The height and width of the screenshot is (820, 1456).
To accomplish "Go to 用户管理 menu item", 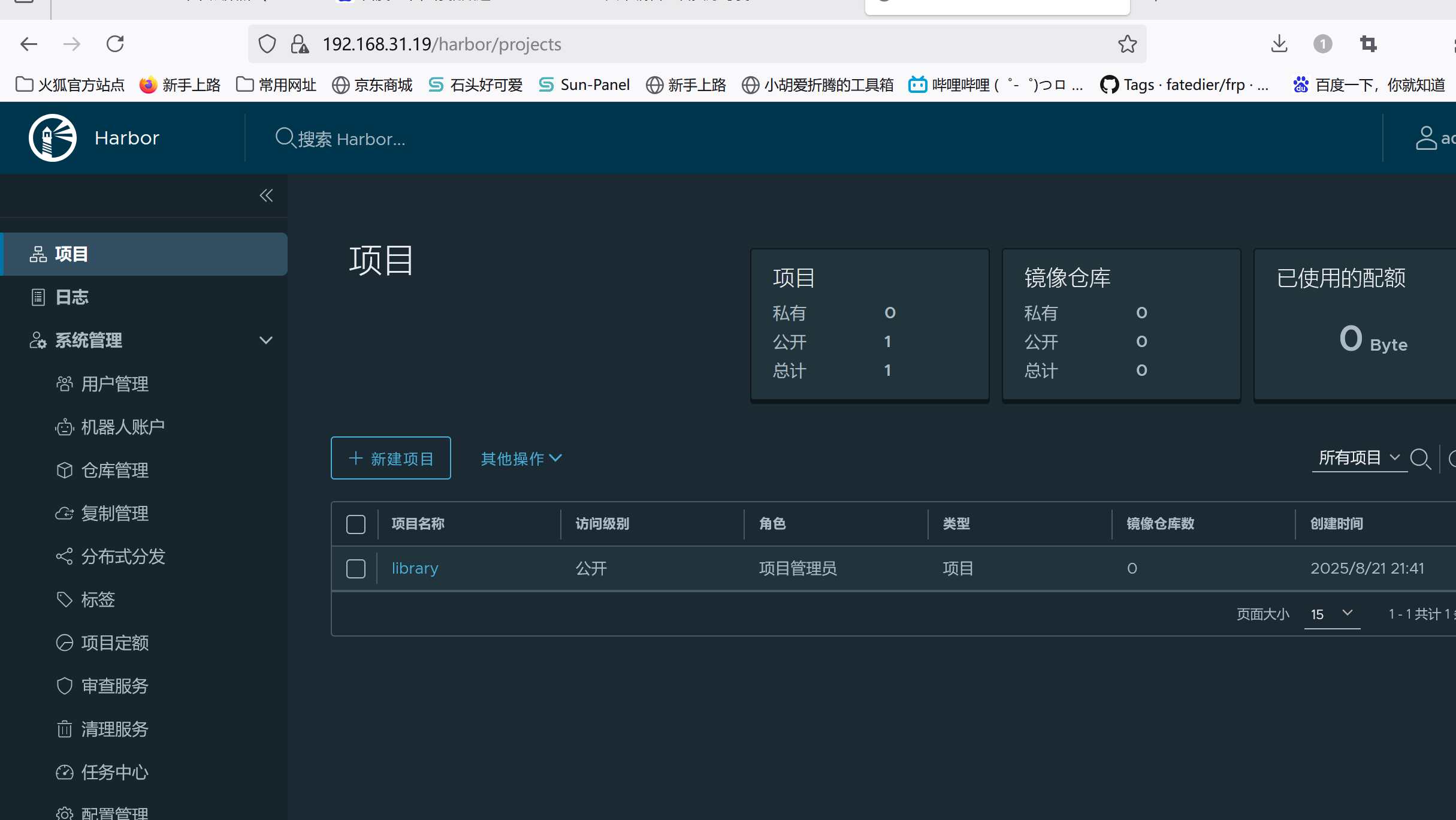I will [x=114, y=384].
